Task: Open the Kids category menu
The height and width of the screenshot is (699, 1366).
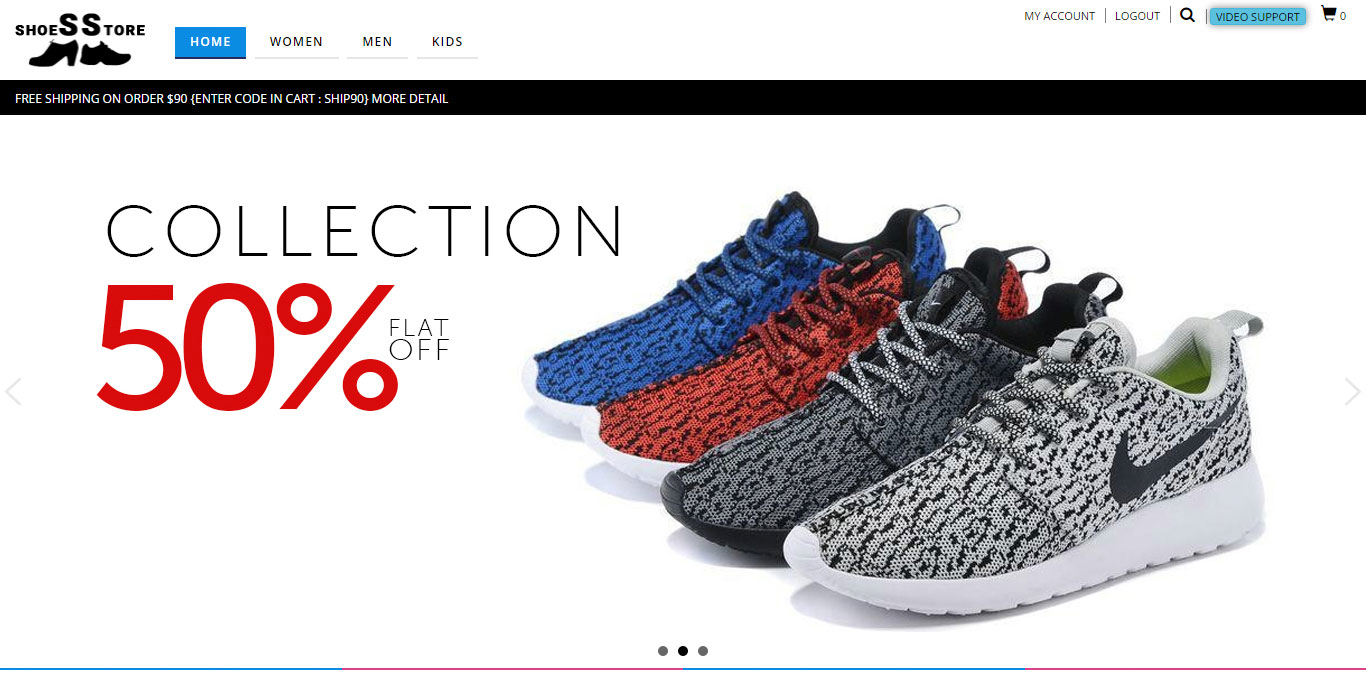Action: pos(447,42)
